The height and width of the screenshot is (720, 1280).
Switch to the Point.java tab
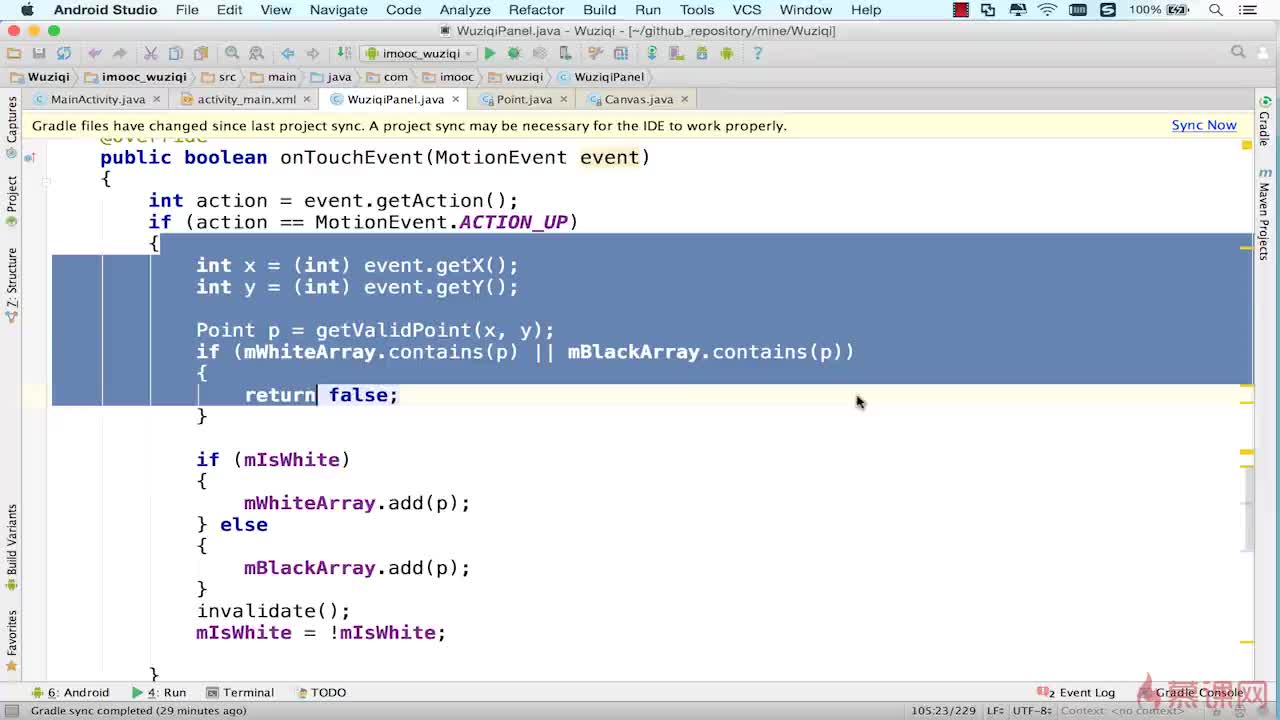pyautogui.click(x=524, y=99)
